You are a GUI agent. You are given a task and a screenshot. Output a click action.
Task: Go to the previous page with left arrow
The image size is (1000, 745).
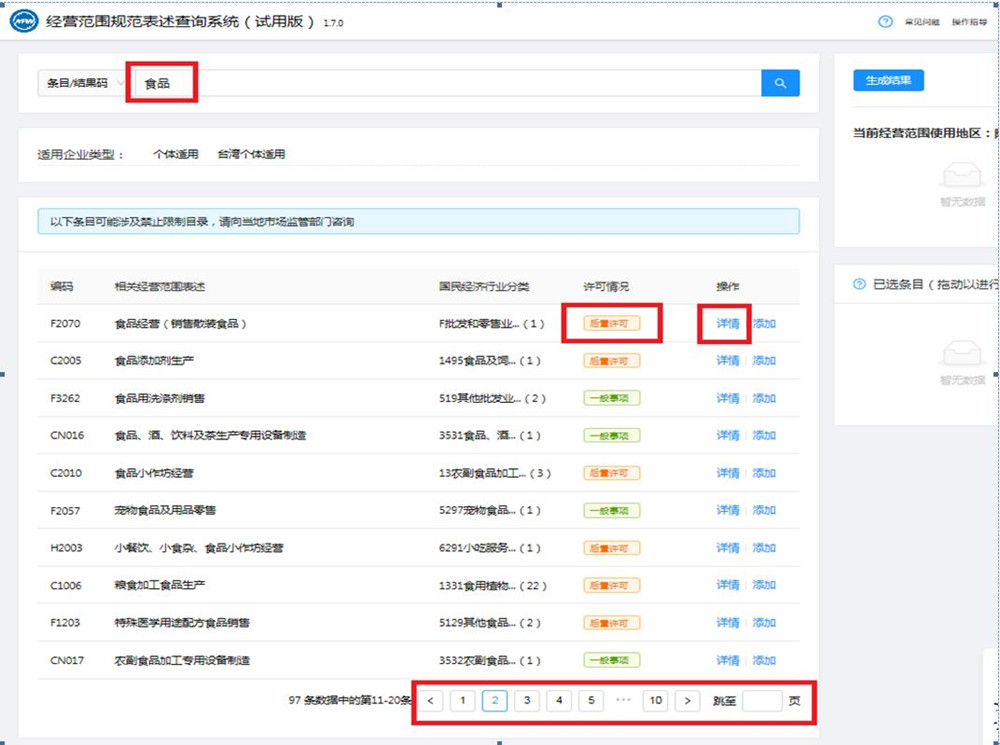[430, 701]
